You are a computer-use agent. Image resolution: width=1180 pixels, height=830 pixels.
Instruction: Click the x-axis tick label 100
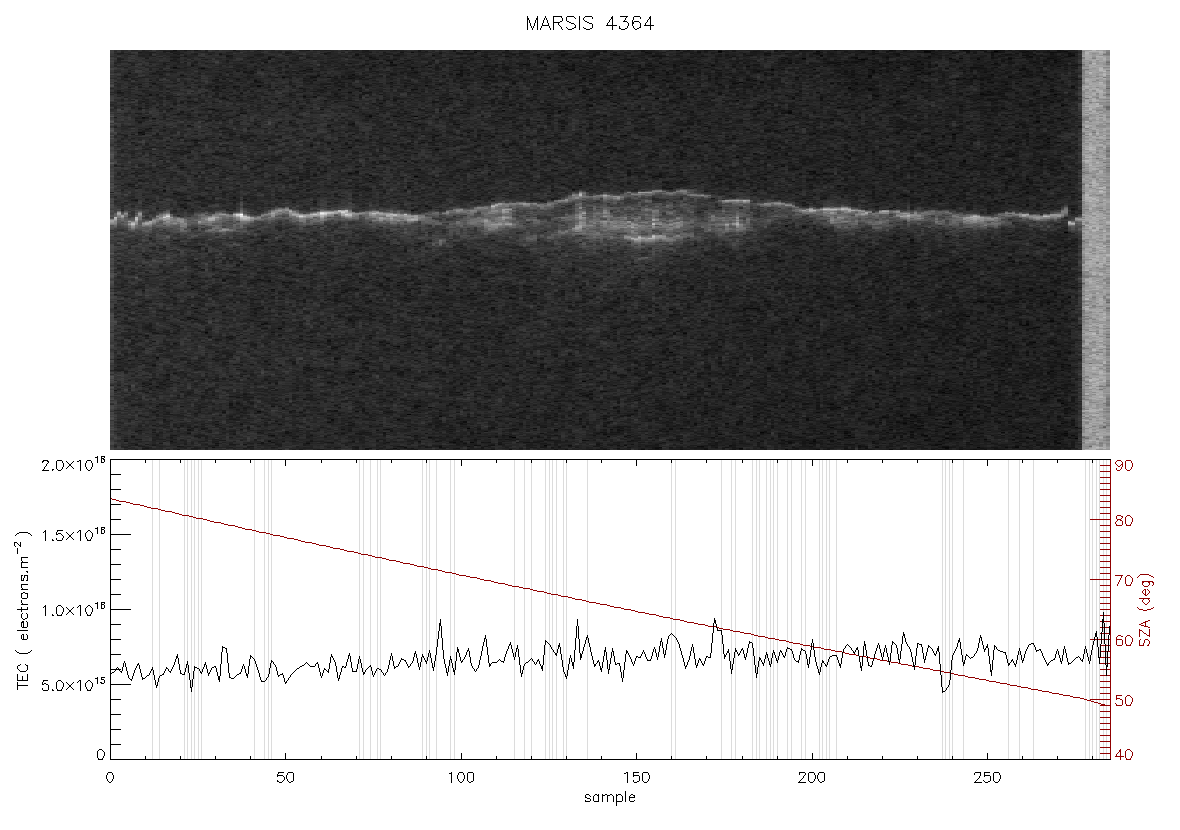tap(461, 778)
